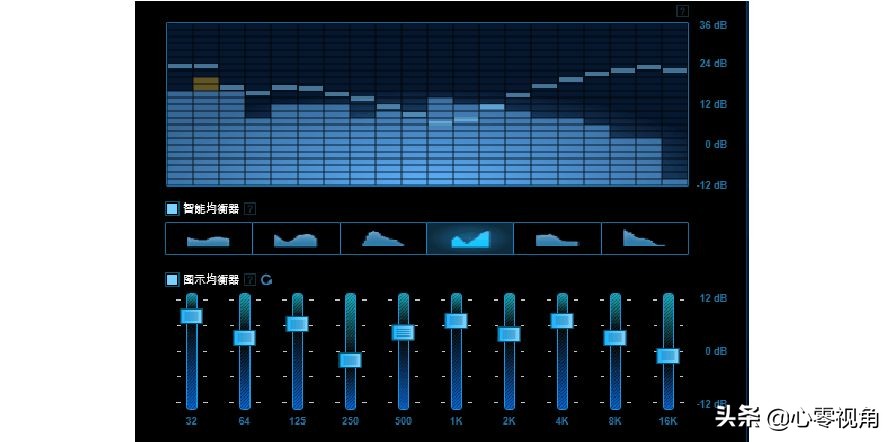
Task: Choose the third smart equalizer preset curve
Action: [383, 238]
